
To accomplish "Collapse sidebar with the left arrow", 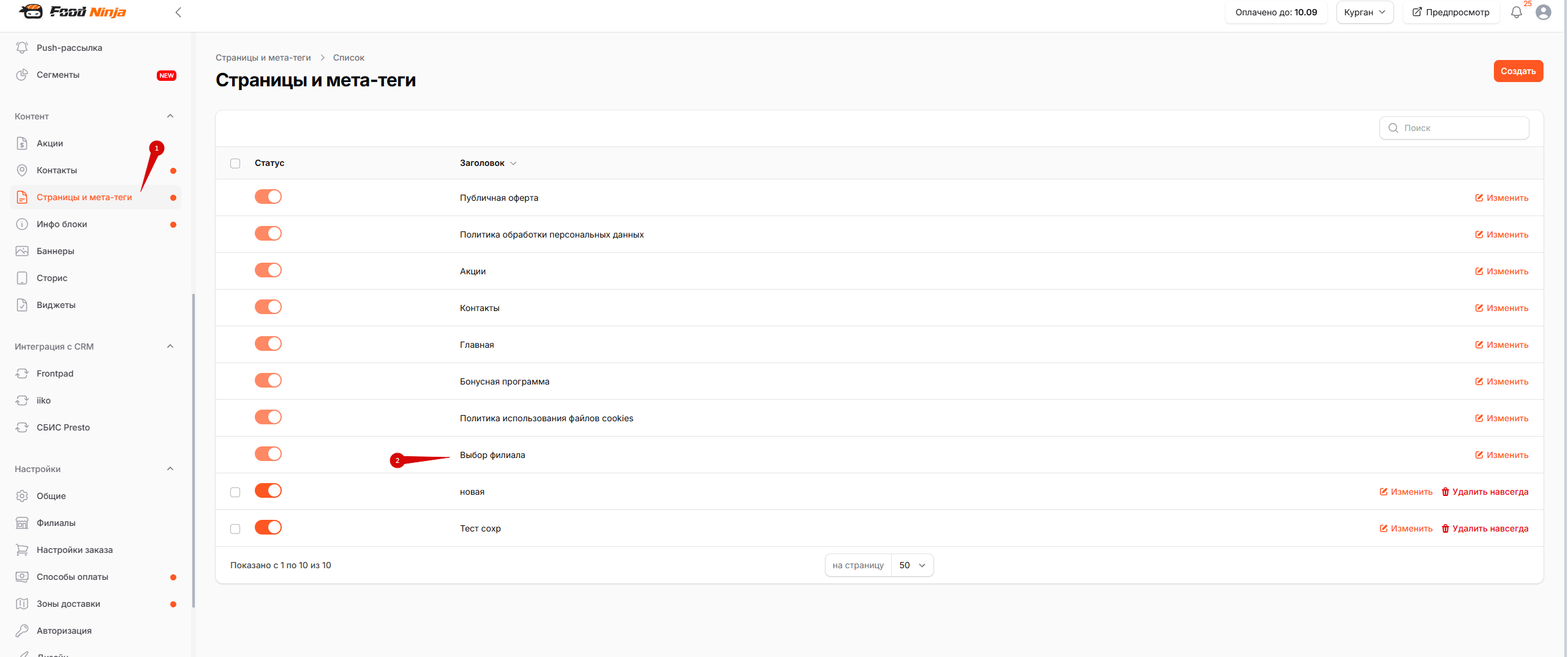I will tap(178, 12).
